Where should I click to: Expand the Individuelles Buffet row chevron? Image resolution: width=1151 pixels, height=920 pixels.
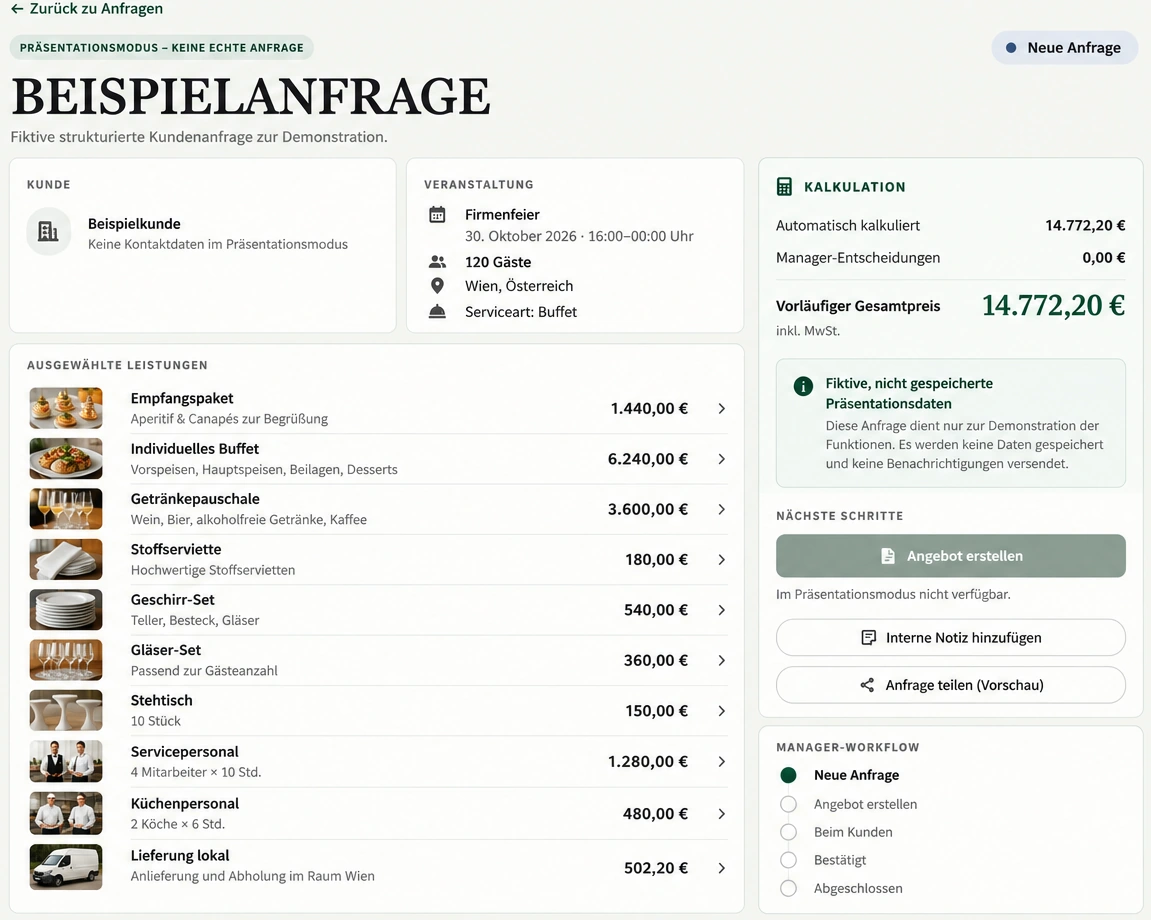coord(722,459)
